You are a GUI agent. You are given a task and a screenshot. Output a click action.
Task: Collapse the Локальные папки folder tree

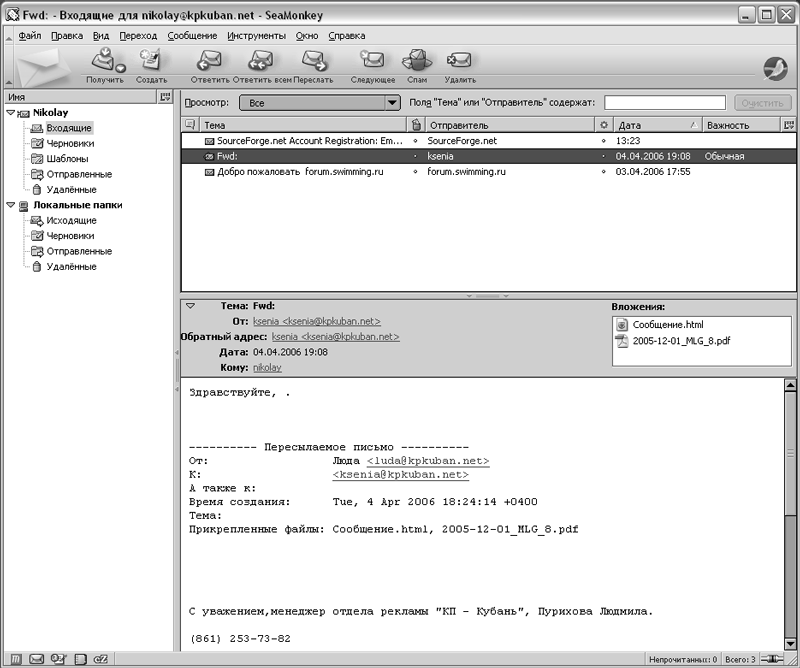10,205
